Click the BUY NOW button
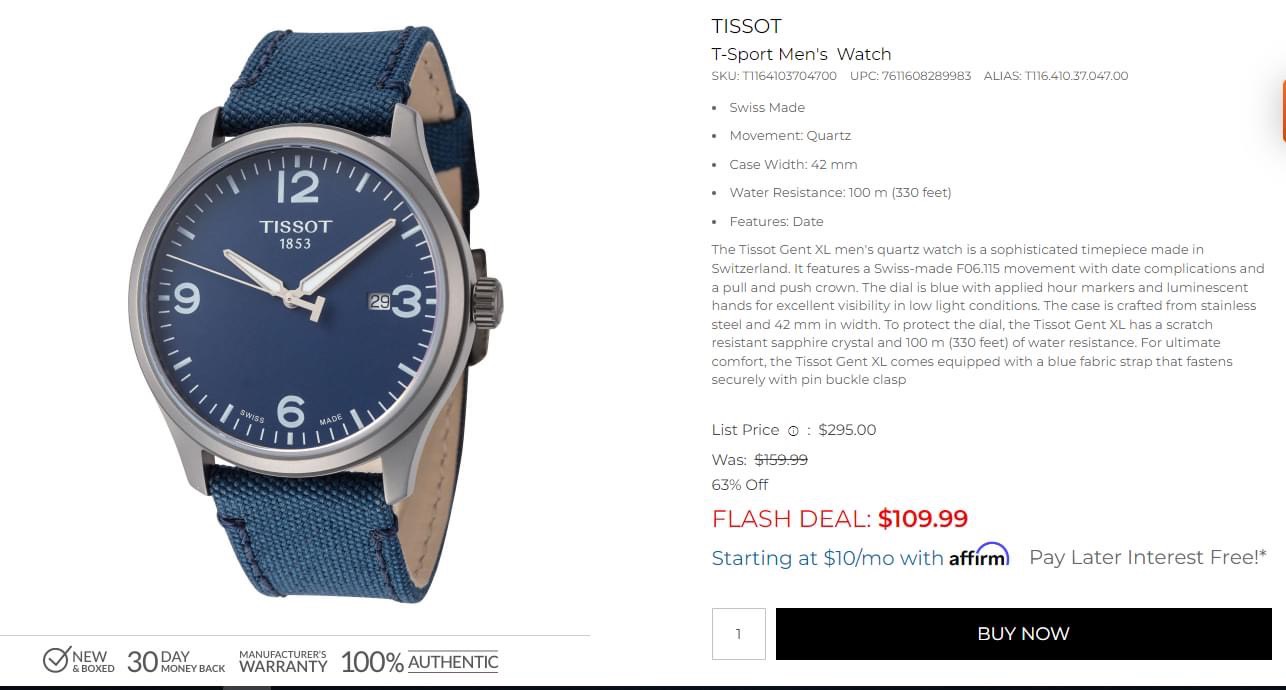The image size is (1286, 690). click(x=1023, y=633)
